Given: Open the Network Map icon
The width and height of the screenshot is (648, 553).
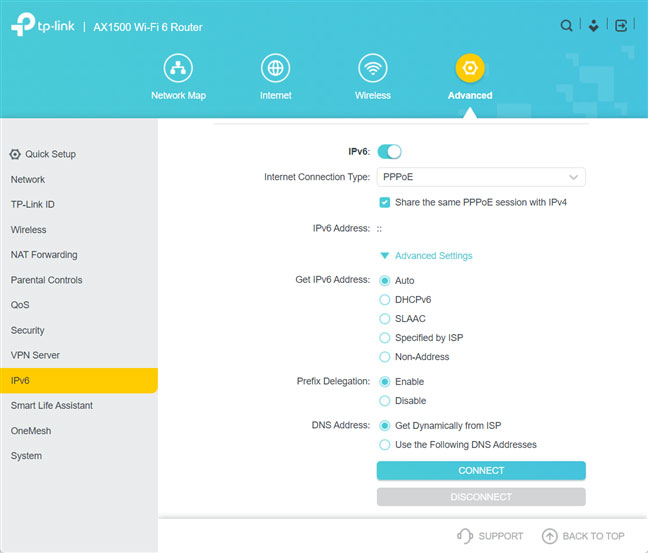Looking at the screenshot, I should coord(178,68).
